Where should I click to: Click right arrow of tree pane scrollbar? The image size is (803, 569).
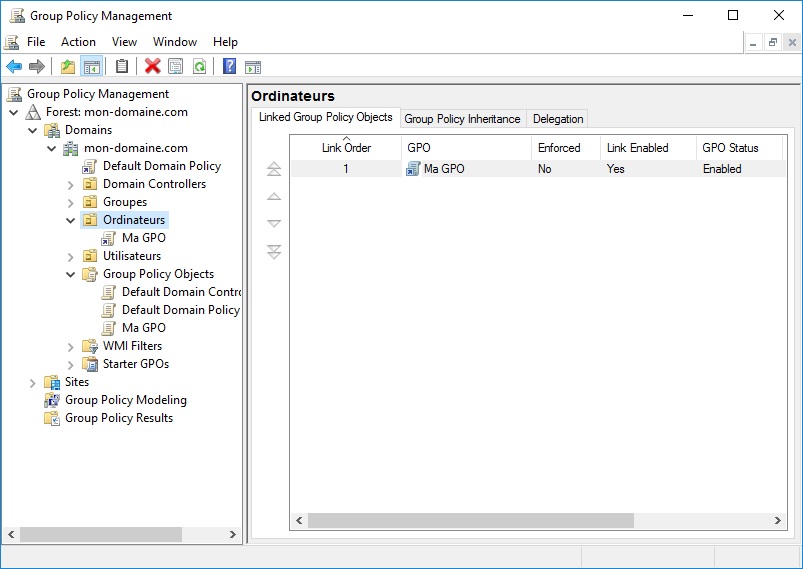tap(233, 535)
